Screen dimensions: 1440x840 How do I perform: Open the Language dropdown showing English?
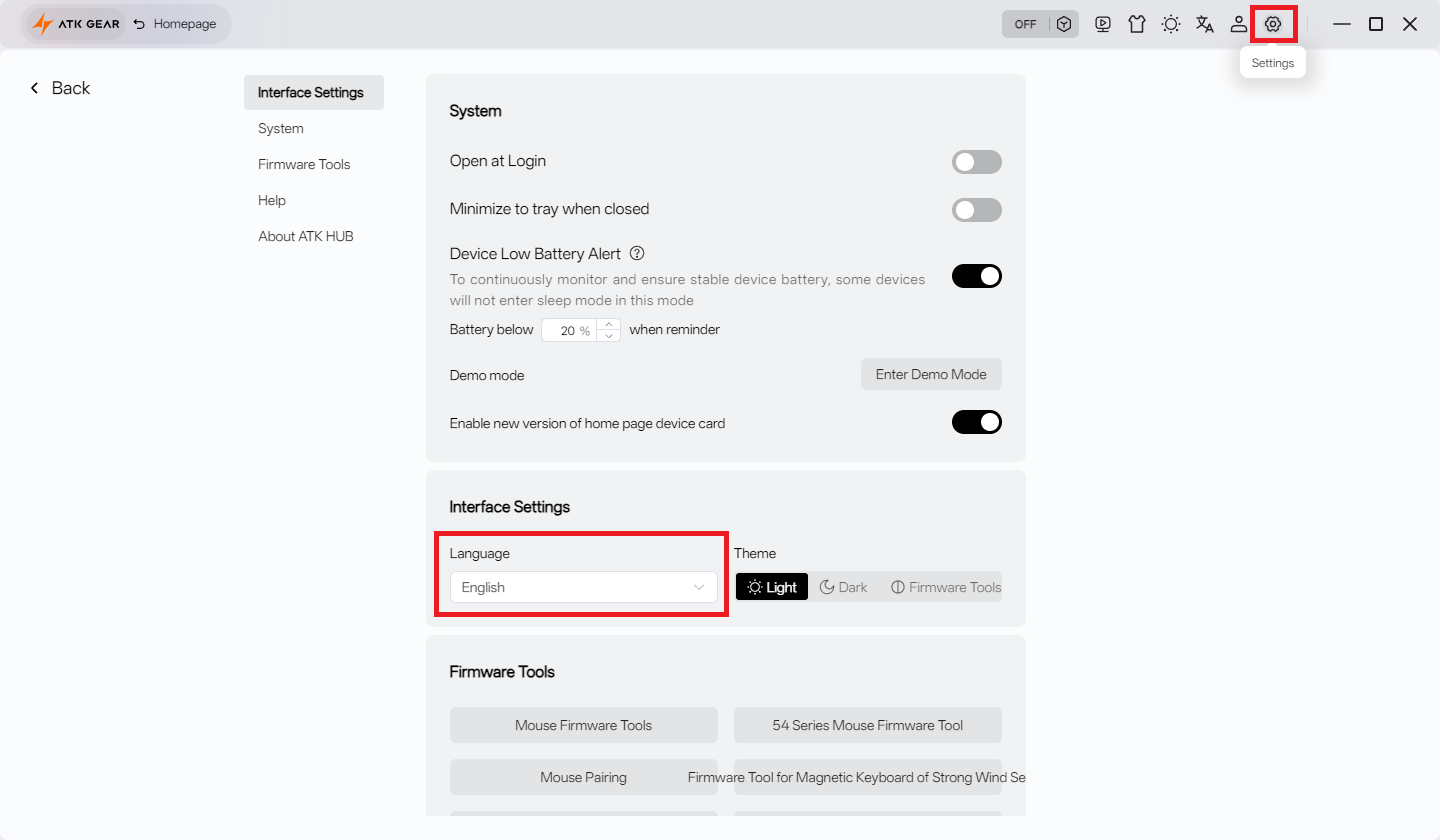tap(584, 587)
